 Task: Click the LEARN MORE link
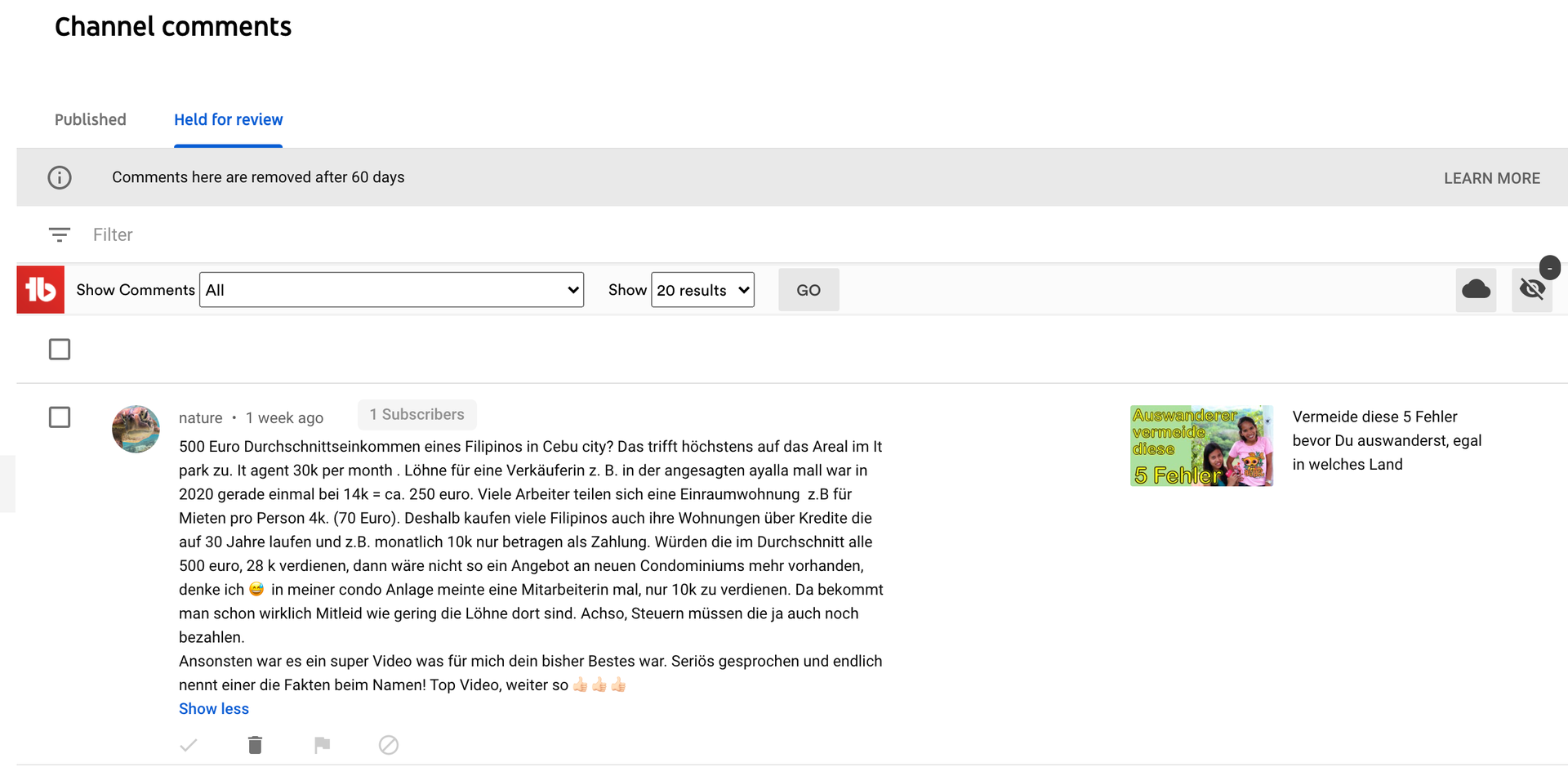point(1491,178)
